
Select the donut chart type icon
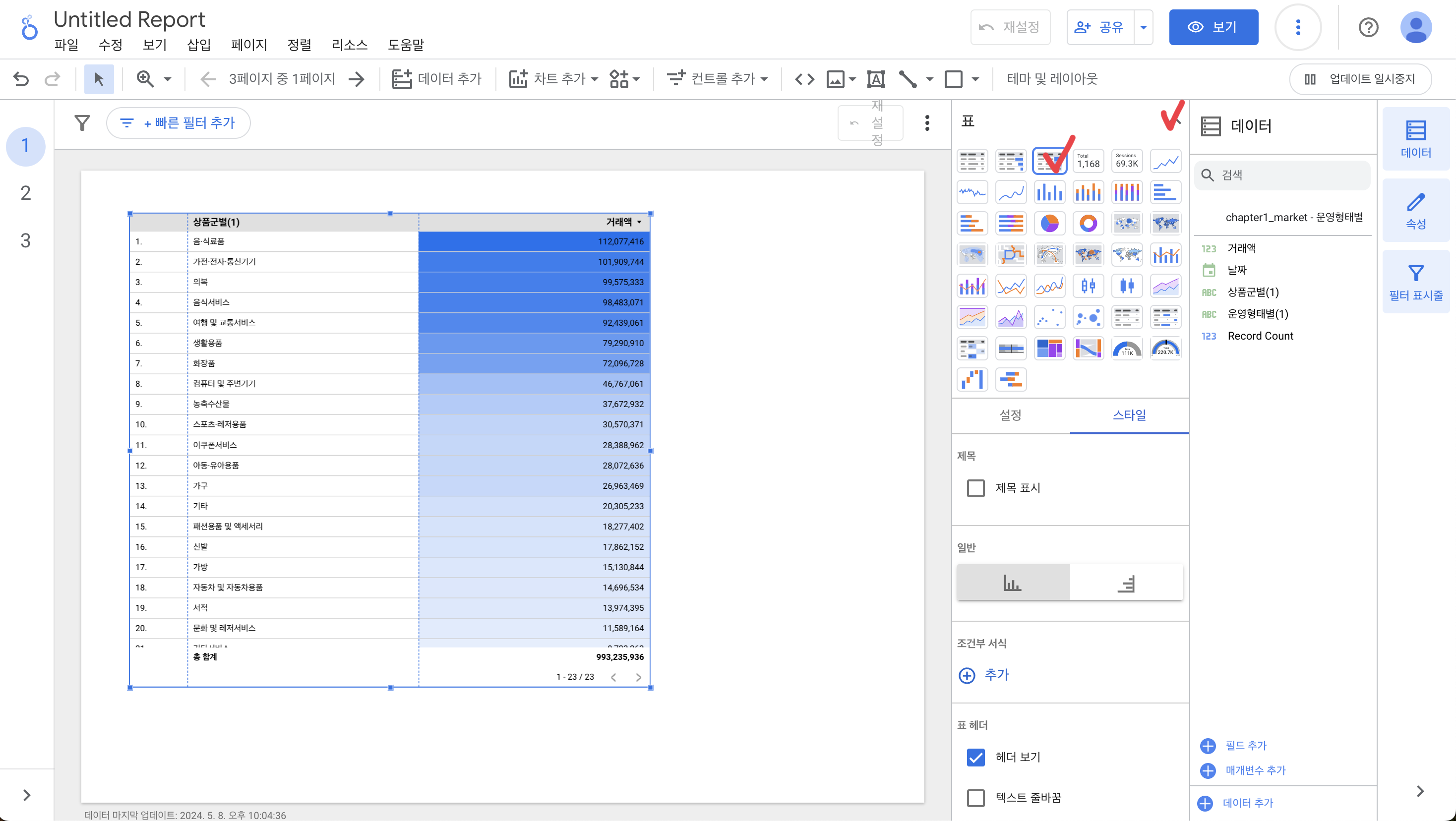pyautogui.click(x=1088, y=224)
